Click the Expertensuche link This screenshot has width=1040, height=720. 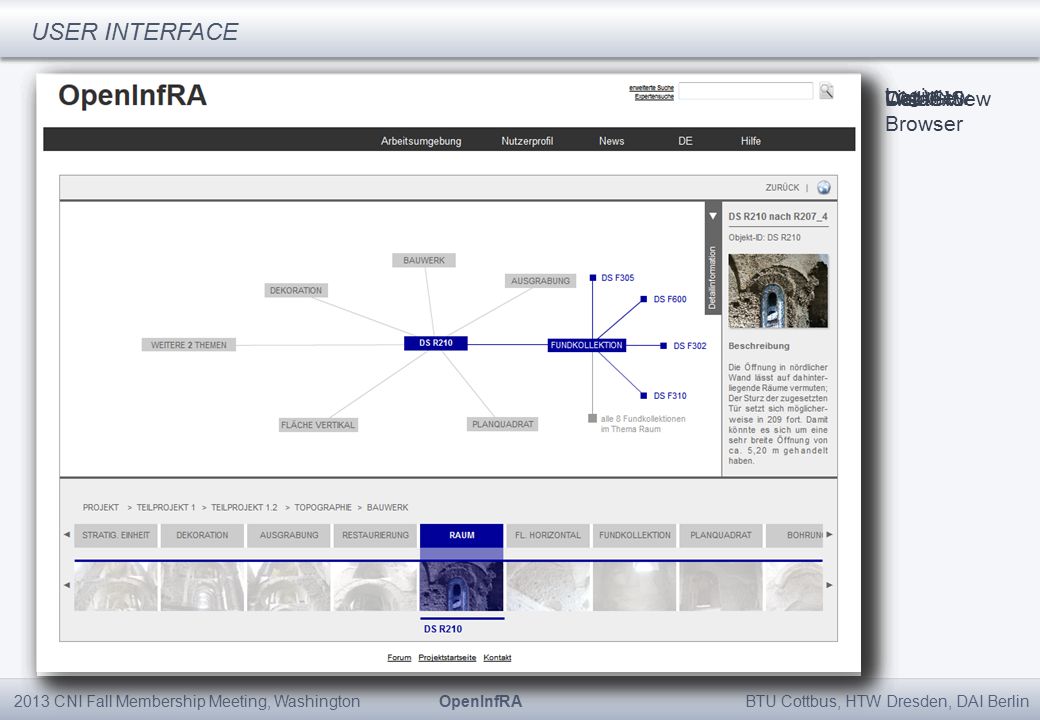[654, 97]
